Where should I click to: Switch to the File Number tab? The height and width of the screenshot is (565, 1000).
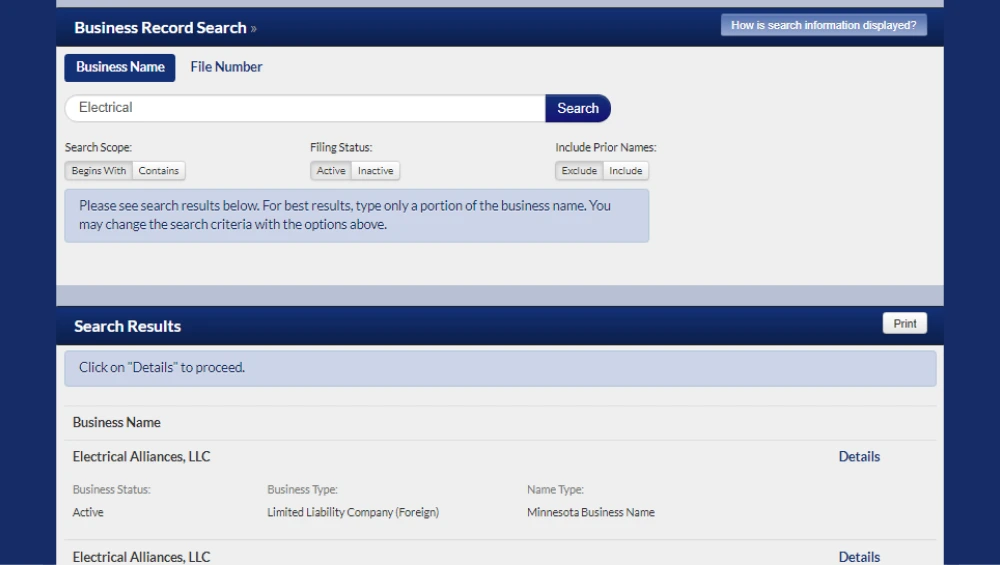click(226, 67)
